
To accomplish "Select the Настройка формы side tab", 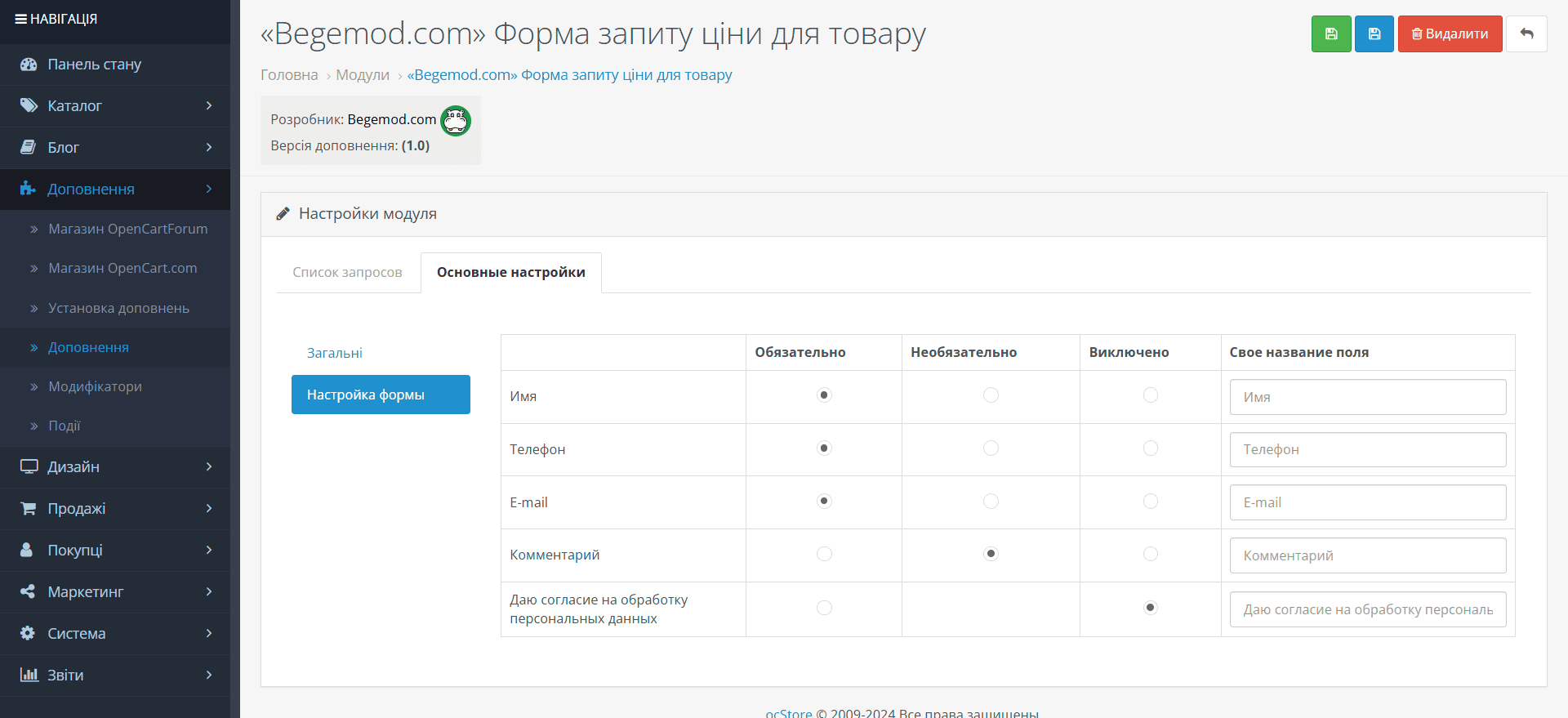I will tap(381, 395).
